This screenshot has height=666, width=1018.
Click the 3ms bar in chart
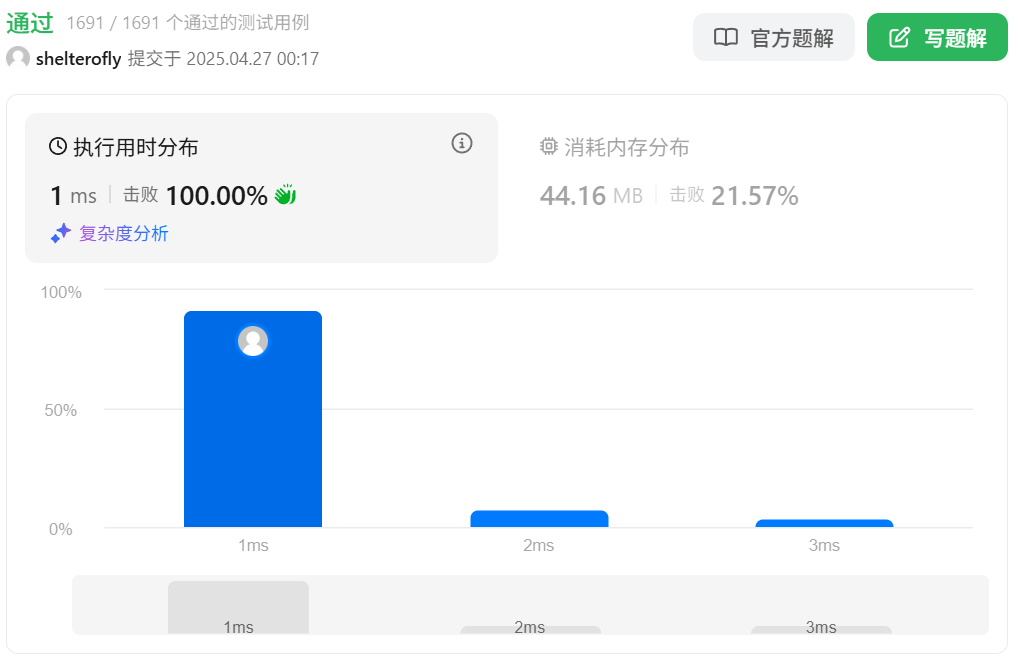click(825, 523)
